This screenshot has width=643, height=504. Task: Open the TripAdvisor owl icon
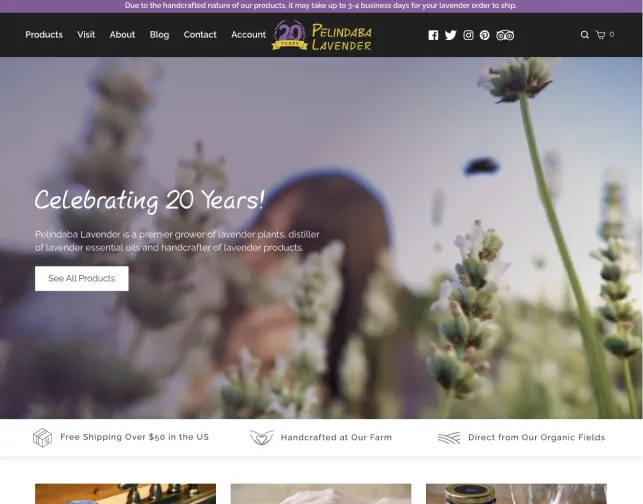[505, 35]
